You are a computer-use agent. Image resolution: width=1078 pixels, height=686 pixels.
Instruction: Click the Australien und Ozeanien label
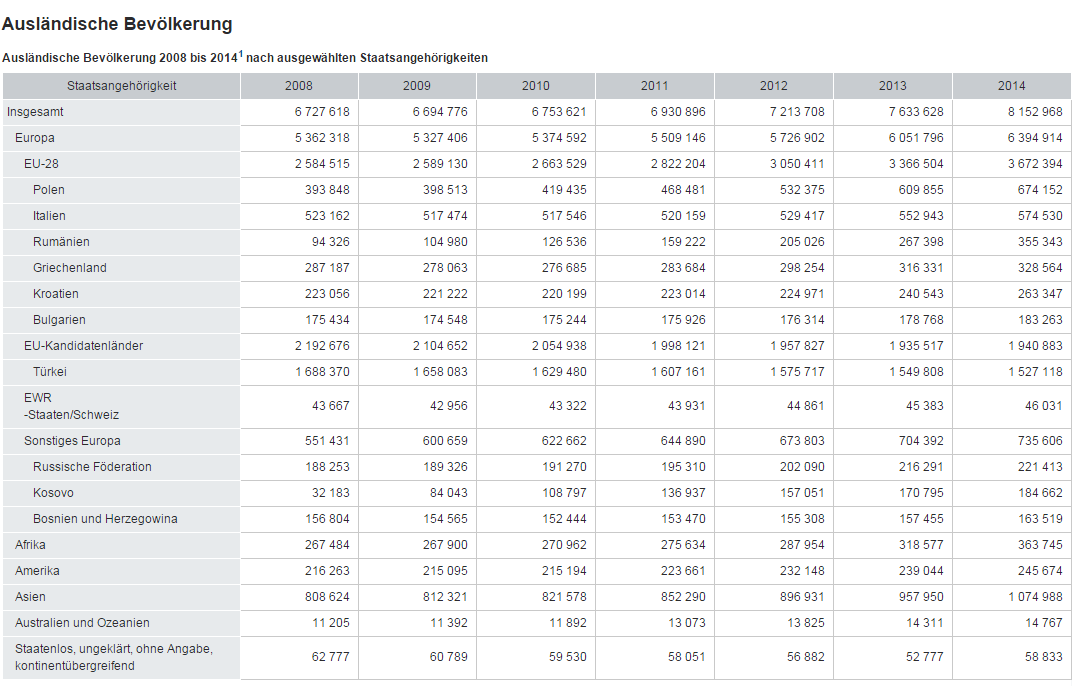click(82, 623)
